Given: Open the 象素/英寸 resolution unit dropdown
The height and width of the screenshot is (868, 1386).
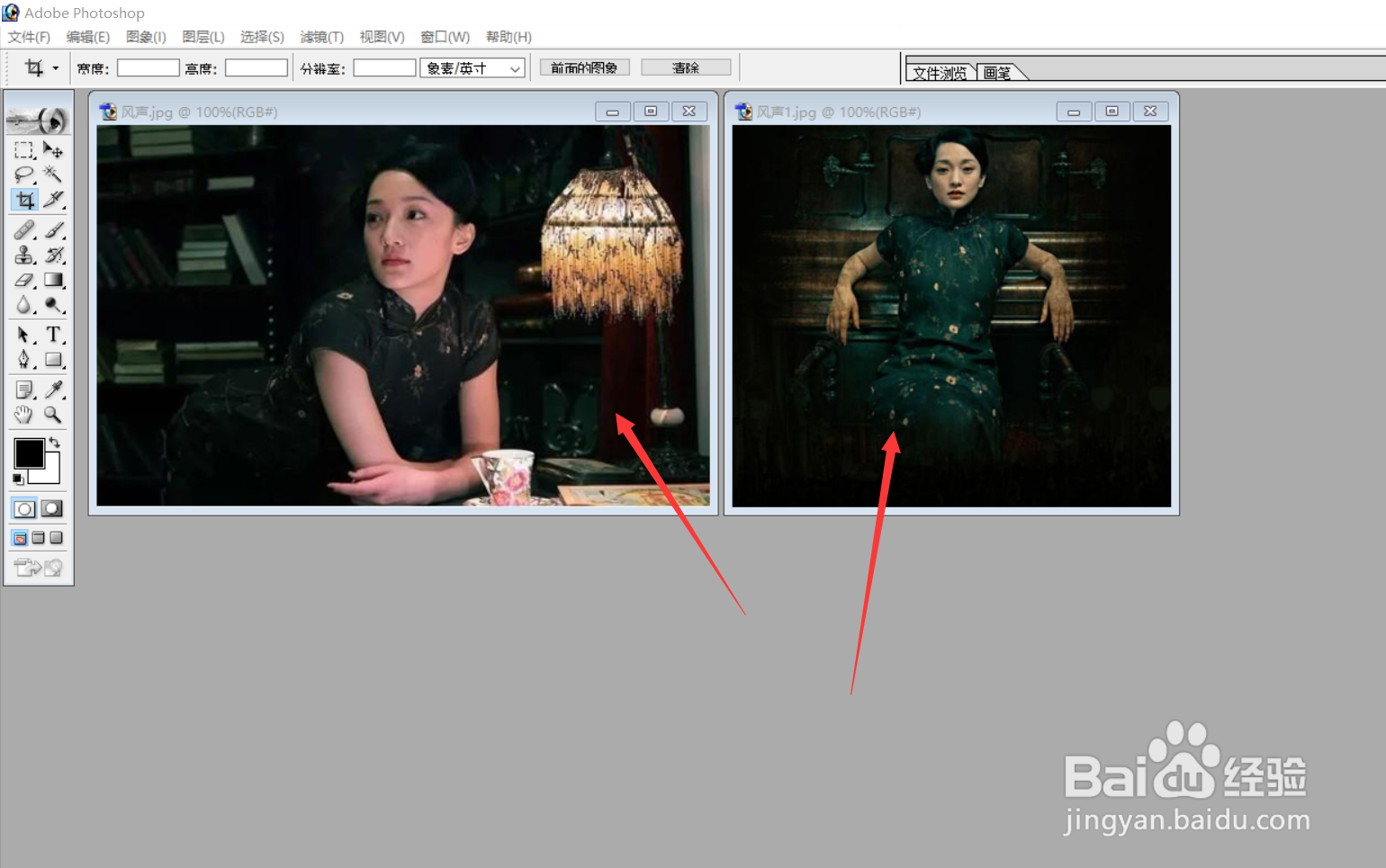Looking at the screenshot, I should (472, 68).
